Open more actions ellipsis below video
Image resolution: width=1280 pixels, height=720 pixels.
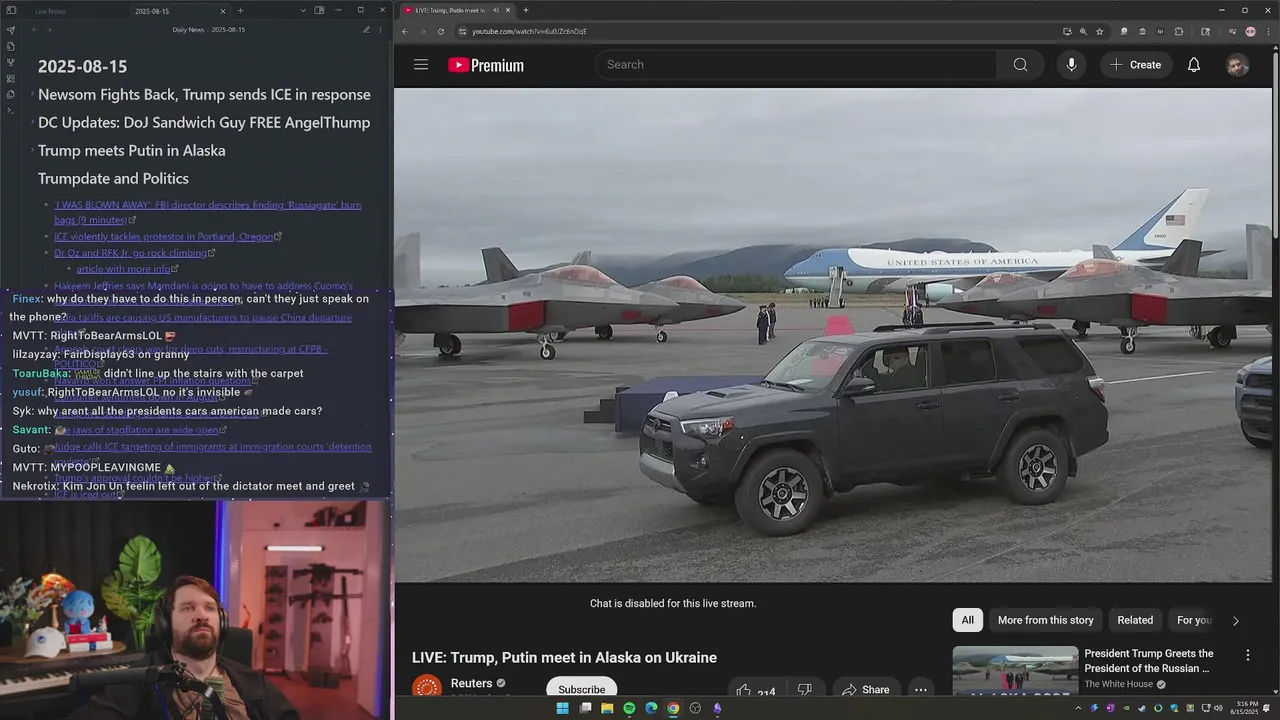pos(920,690)
